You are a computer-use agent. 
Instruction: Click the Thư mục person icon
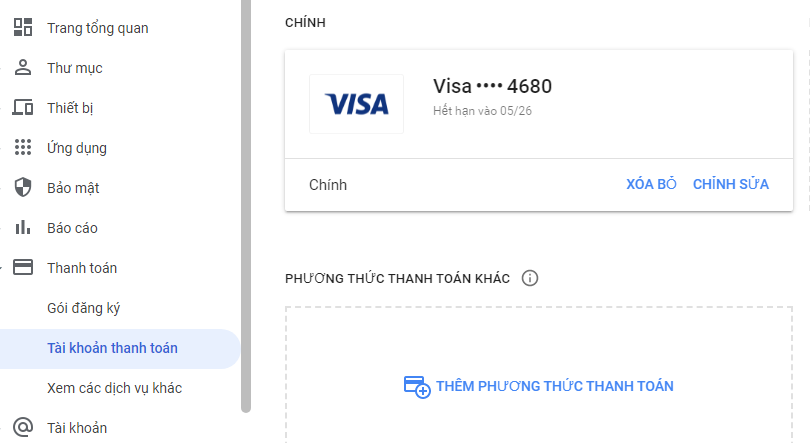[22, 68]
